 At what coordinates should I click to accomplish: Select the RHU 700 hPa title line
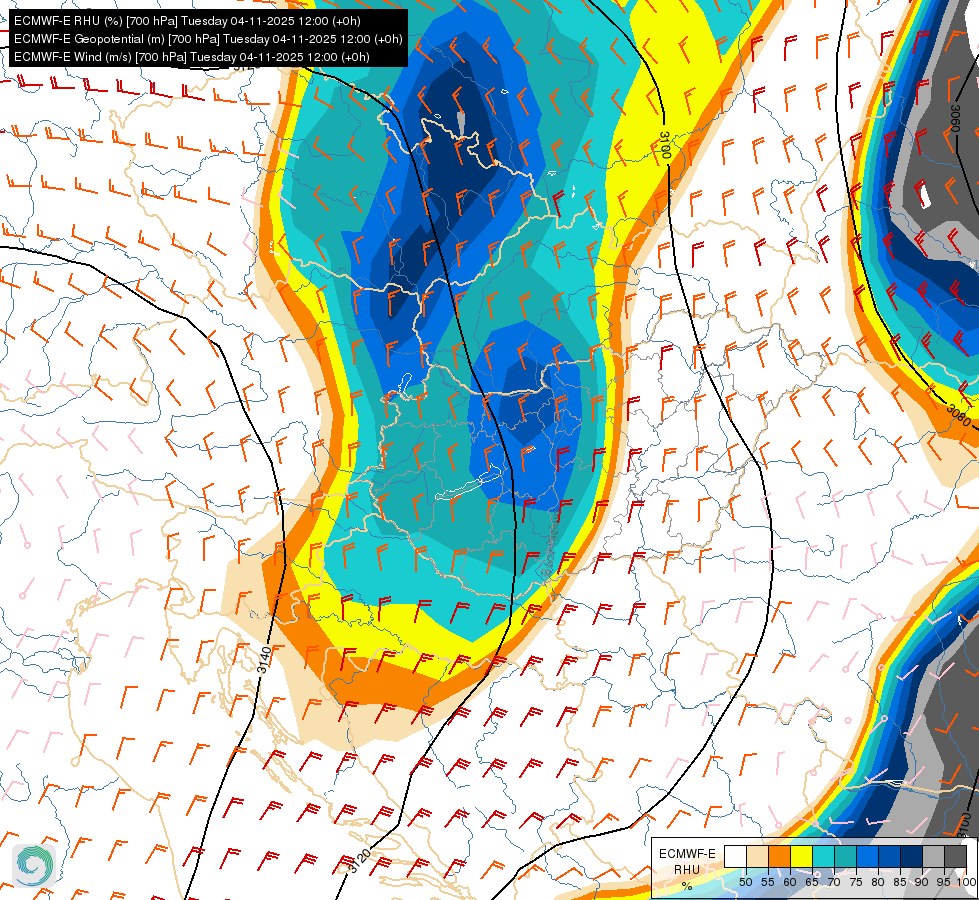tap(187, 21)
